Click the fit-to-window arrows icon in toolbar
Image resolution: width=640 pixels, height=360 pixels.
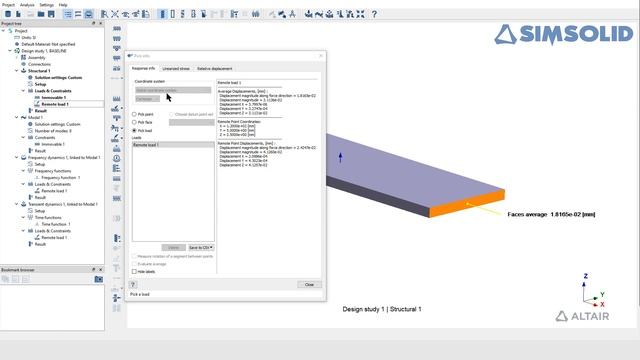click(360, 14)
